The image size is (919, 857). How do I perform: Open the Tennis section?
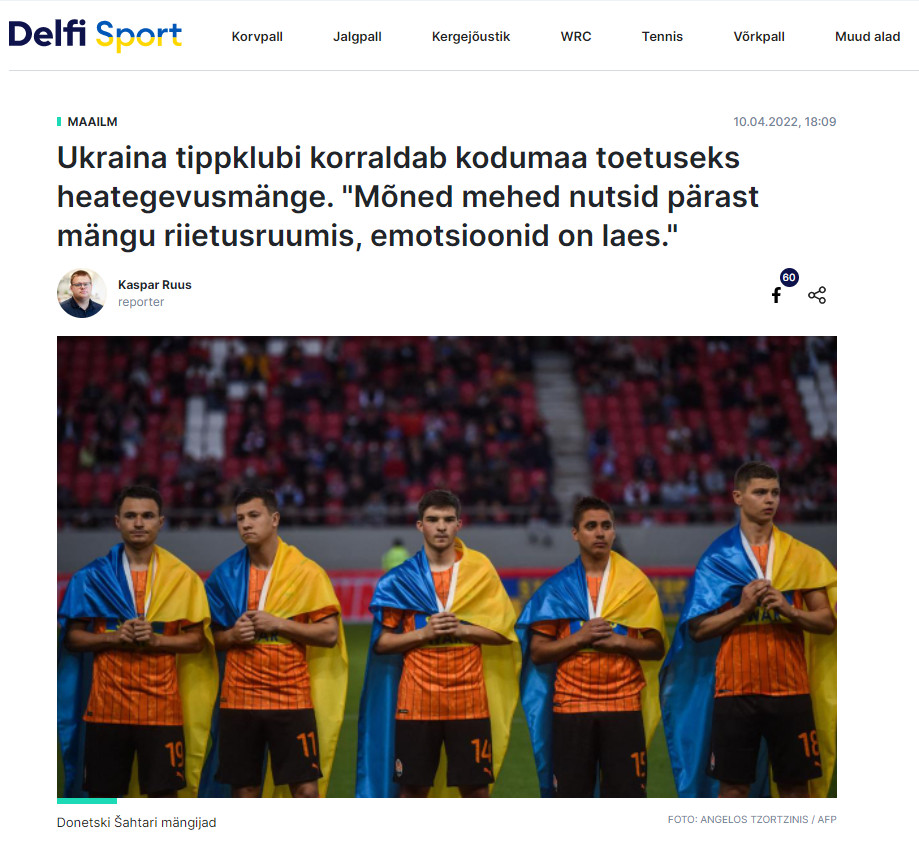[662, 36]
